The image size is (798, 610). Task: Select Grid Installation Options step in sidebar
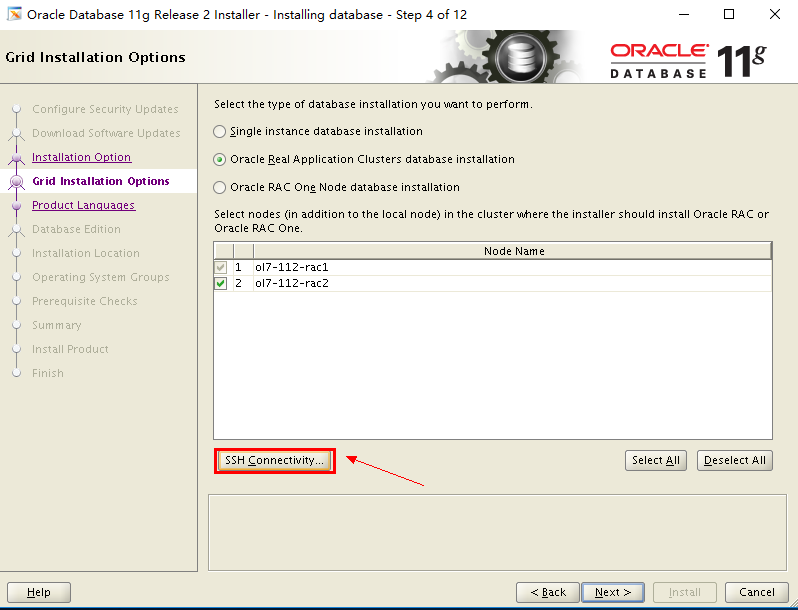(x=101, y=181)
